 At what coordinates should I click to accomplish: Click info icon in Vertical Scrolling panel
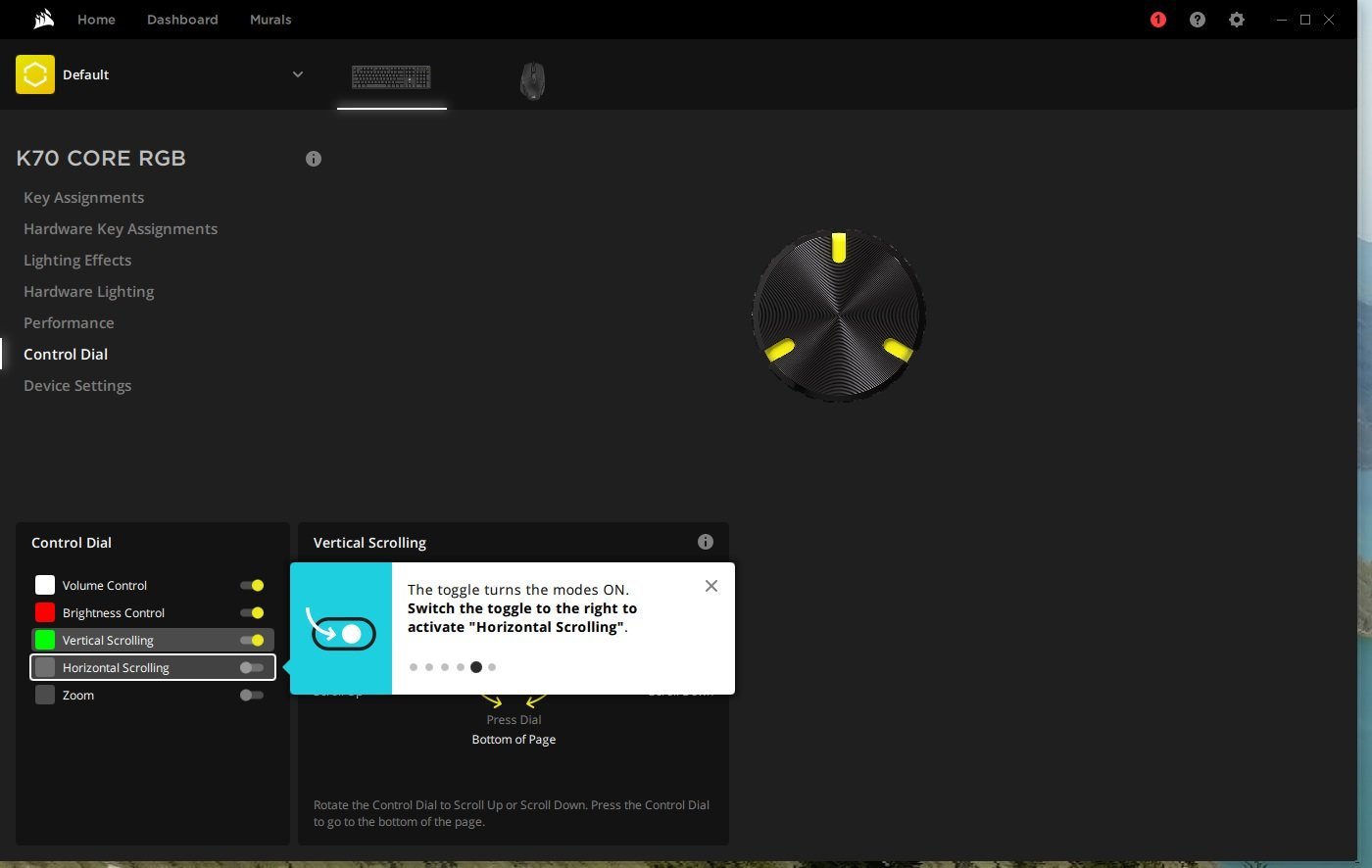coord(705,542)
